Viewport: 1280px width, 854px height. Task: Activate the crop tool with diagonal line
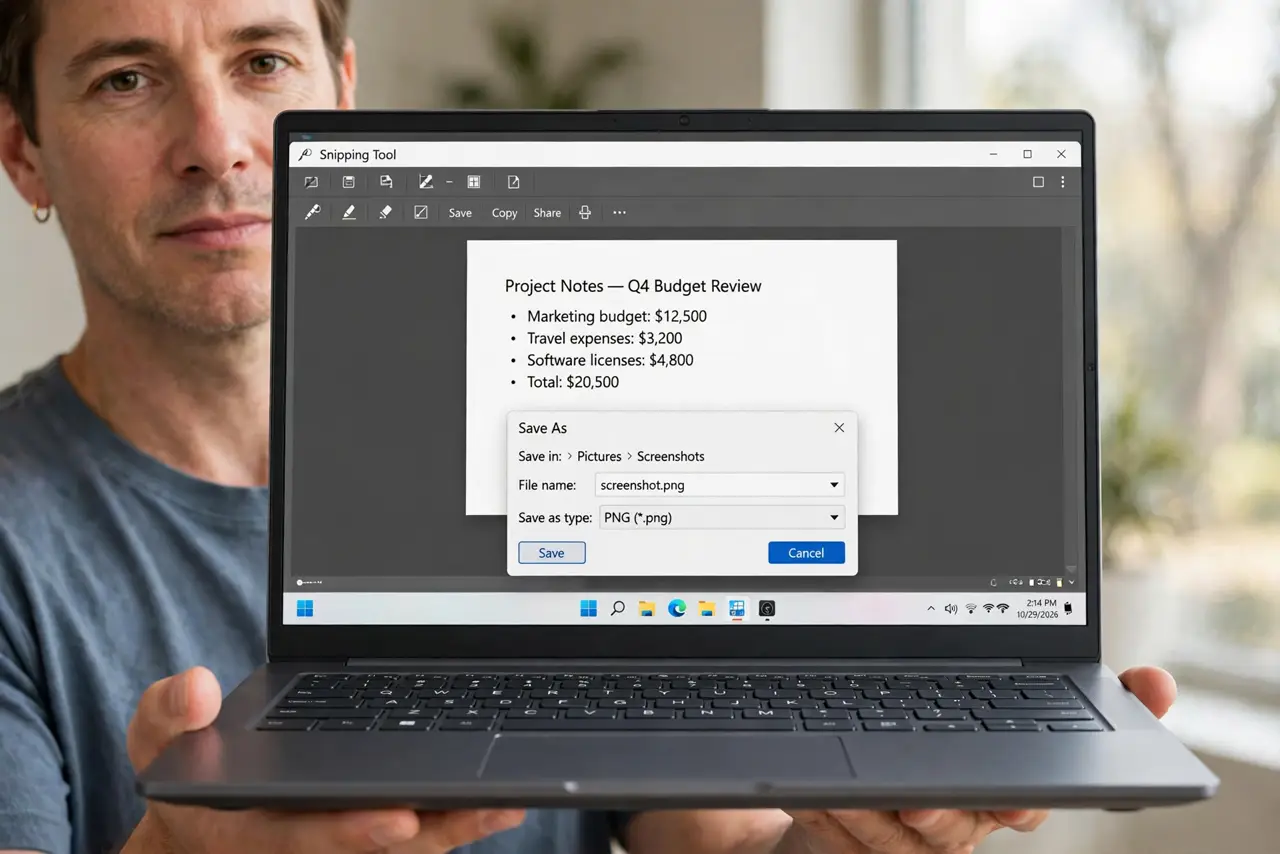click(x=421, y=212)
